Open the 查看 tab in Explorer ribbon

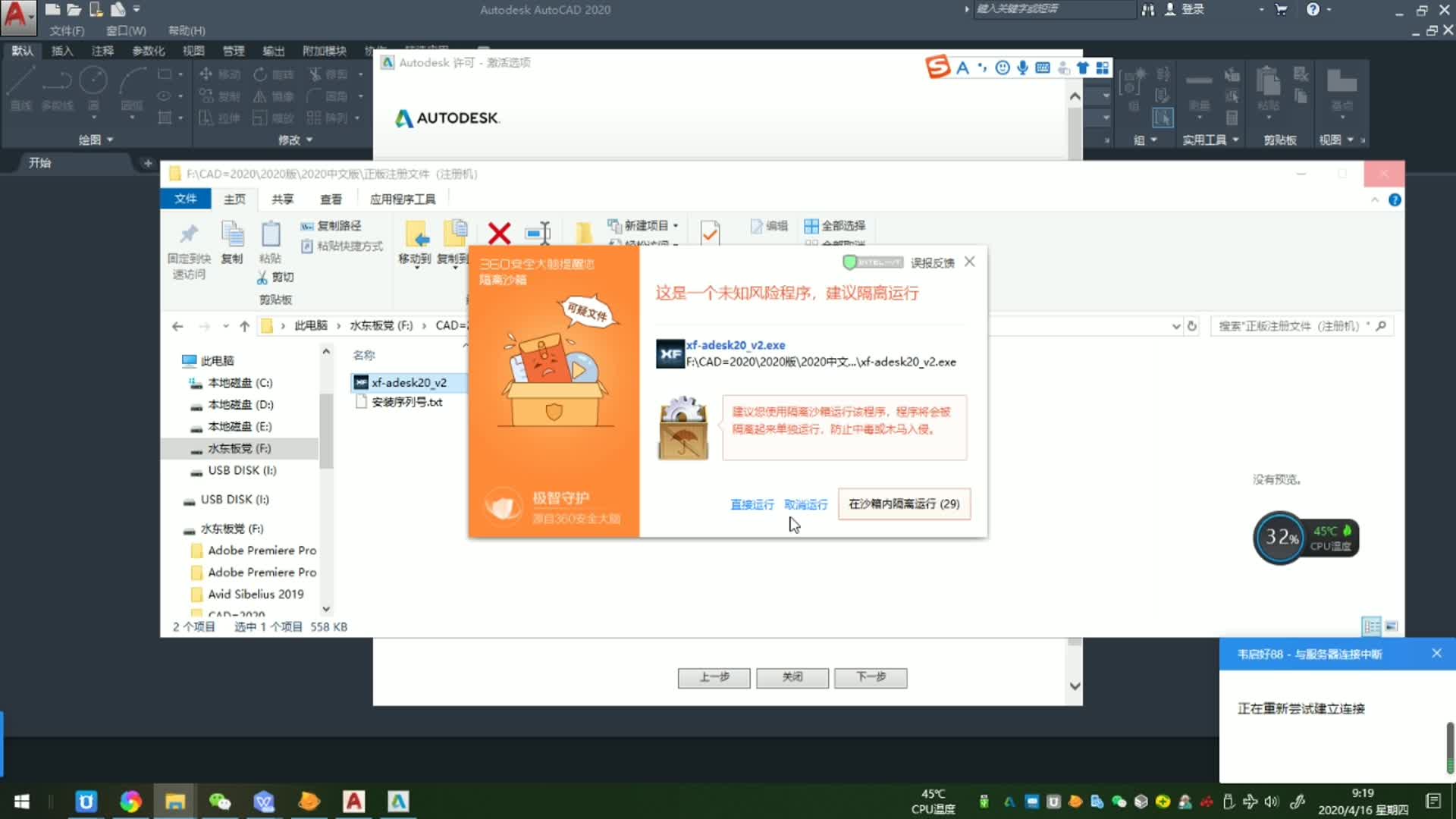click(x=331, y=199)
